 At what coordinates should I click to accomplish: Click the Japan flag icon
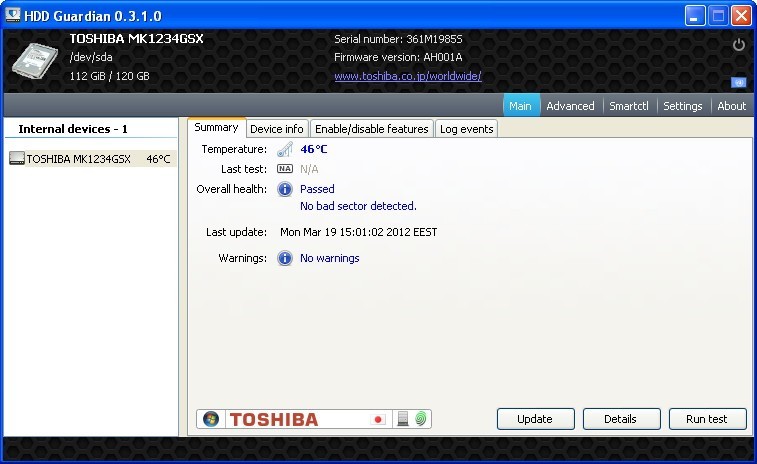pos(378,419)
